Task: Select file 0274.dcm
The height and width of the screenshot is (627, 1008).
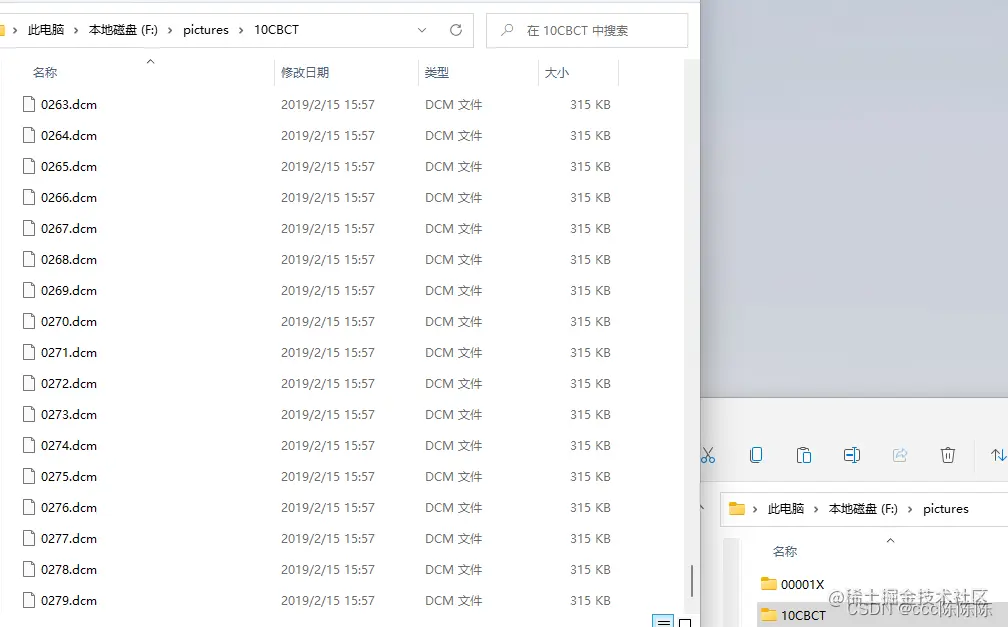Action: pos(69,445)
